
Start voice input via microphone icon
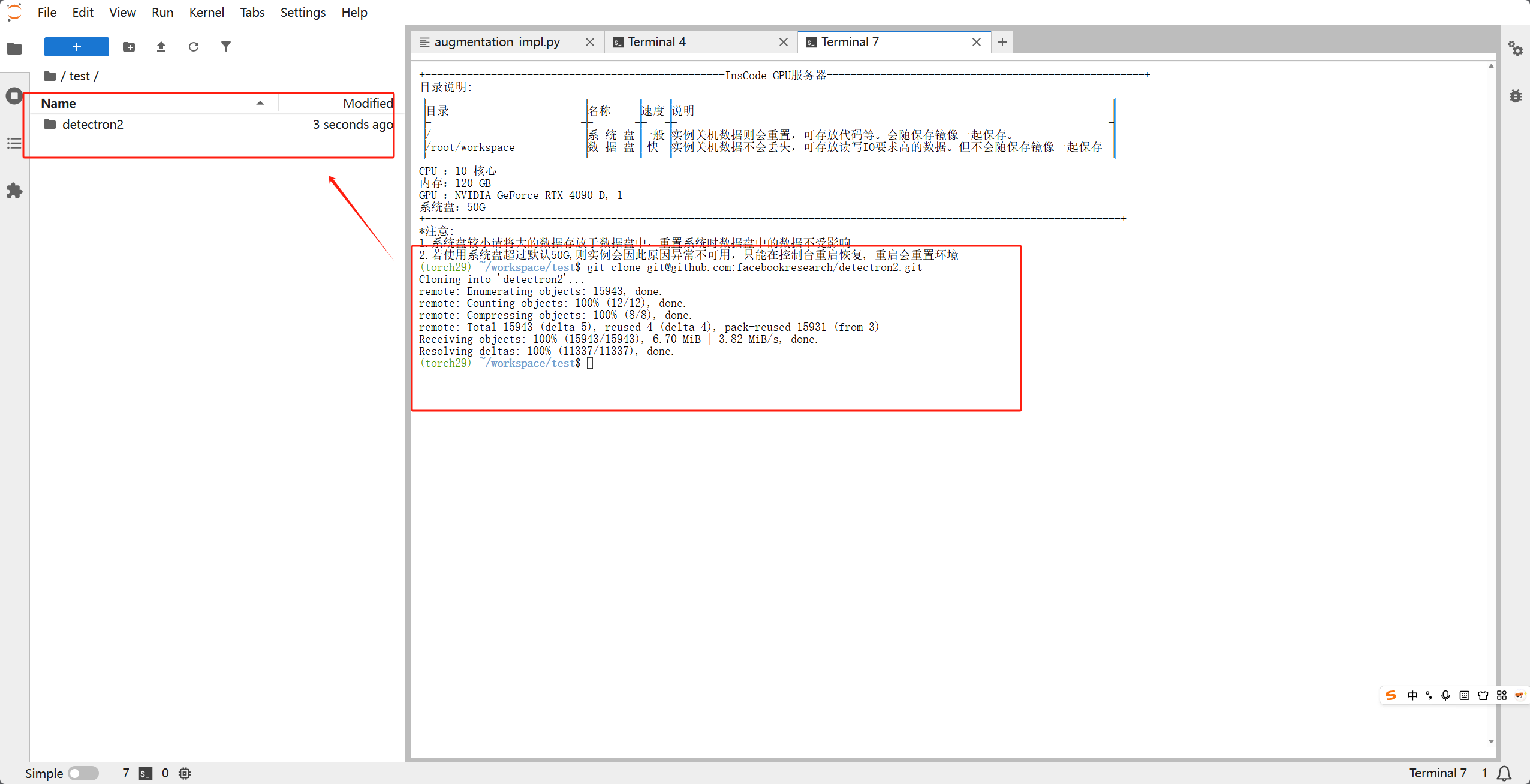1446,695
